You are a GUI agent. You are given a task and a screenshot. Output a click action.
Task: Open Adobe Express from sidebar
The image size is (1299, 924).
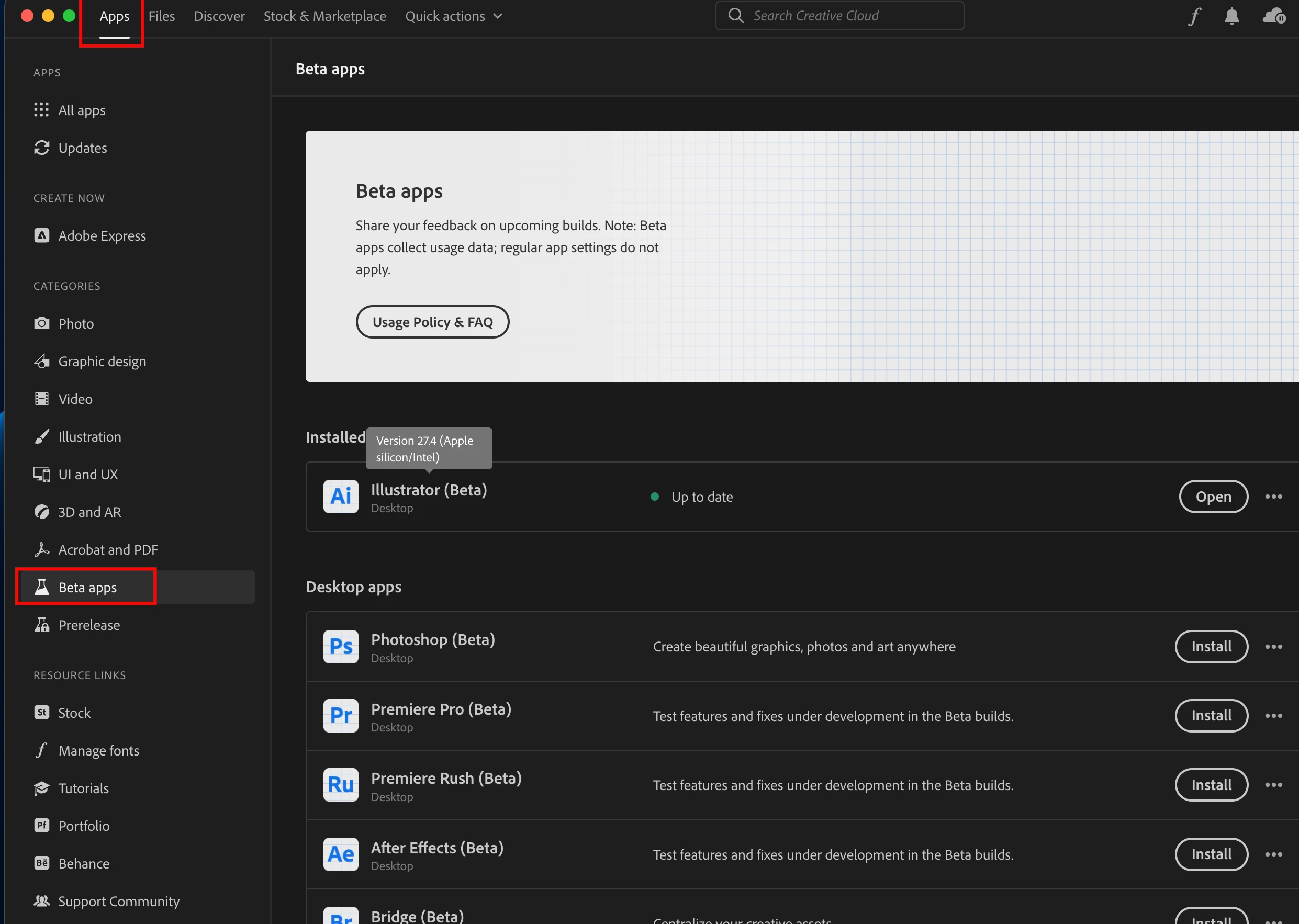click(x=102, y=235)
